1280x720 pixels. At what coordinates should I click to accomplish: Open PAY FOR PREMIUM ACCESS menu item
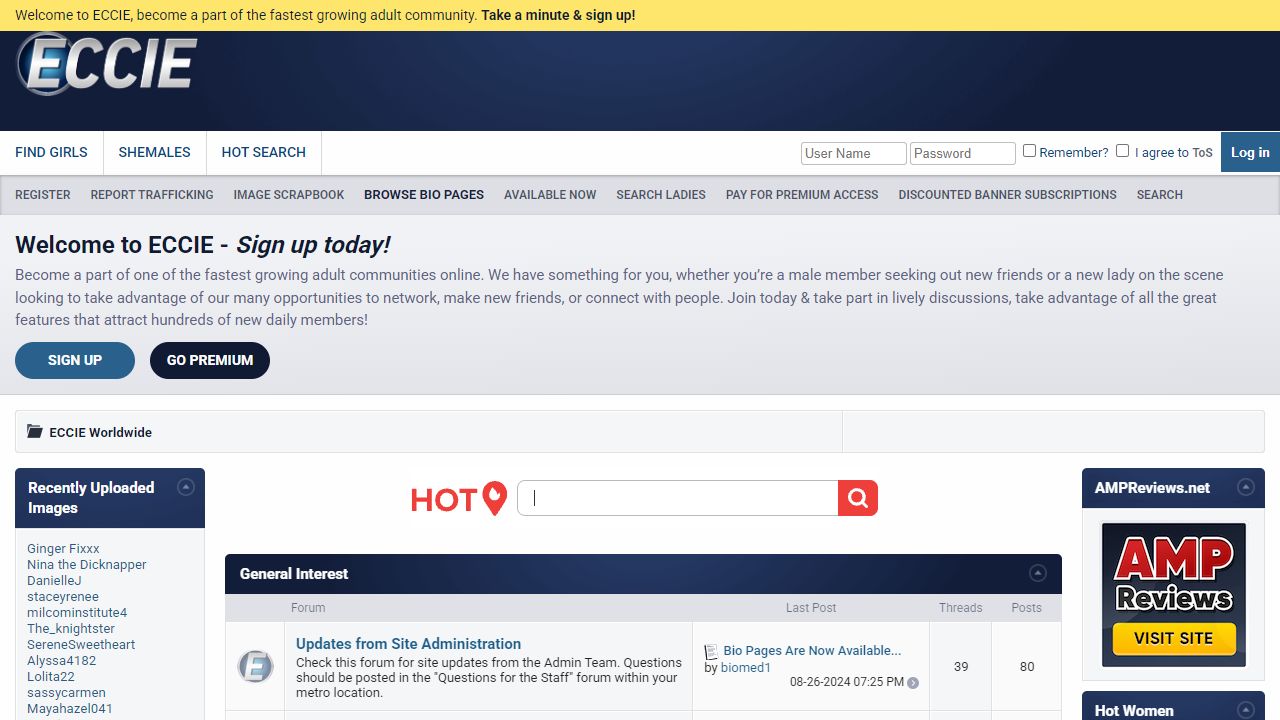802,195
